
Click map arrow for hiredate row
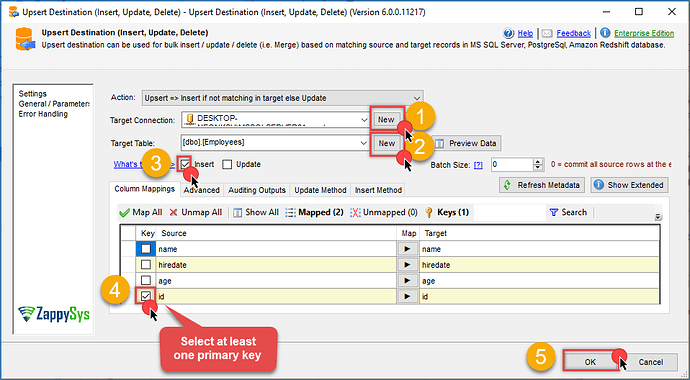click(x=407, y=265)
